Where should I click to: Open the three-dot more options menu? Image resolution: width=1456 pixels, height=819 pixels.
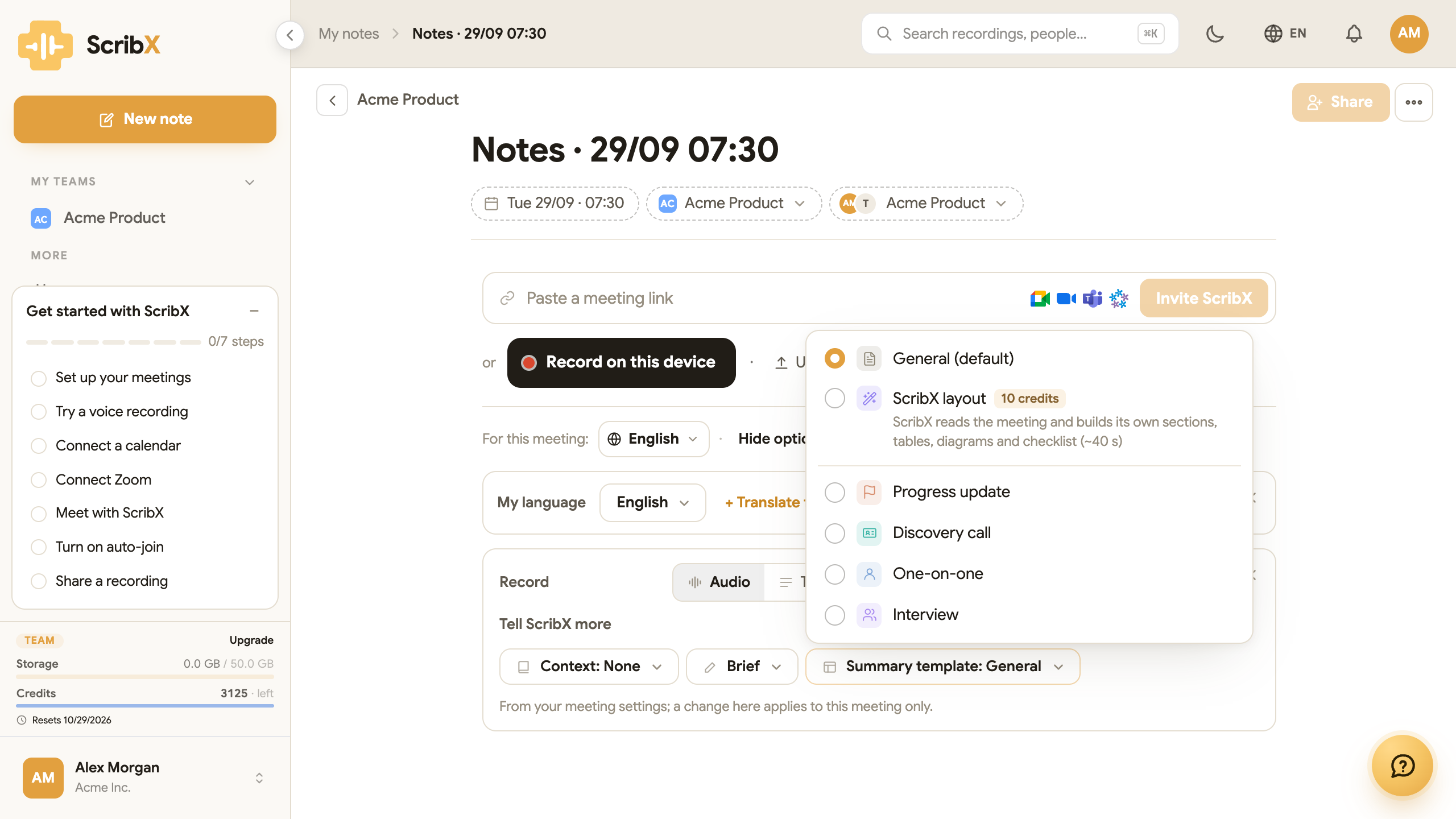pyautogui.click(x=1414, y=102)
